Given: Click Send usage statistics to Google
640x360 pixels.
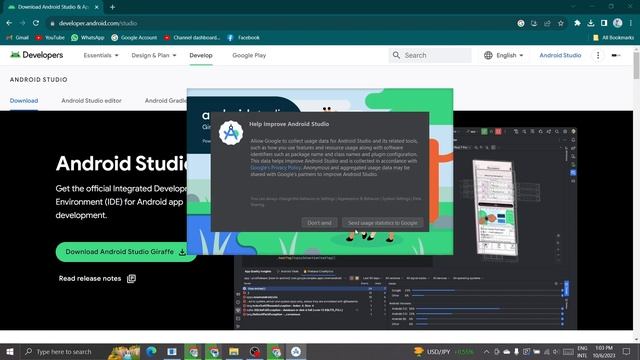Looking at the screenshot, I should tap(382, 223).
